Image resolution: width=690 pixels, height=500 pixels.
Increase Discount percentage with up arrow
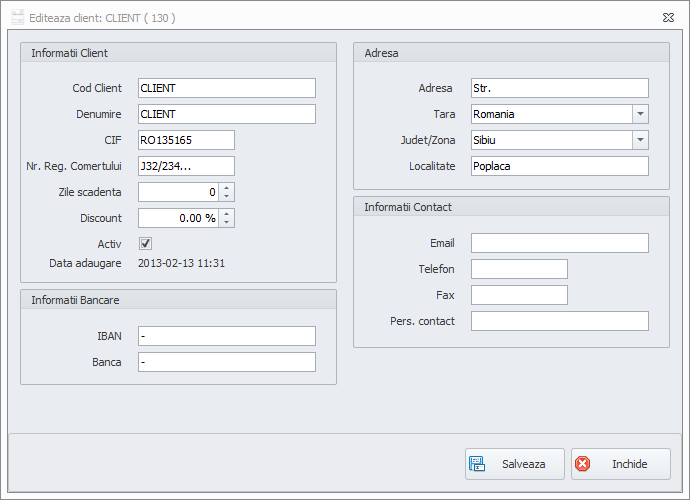coord(227,214)
